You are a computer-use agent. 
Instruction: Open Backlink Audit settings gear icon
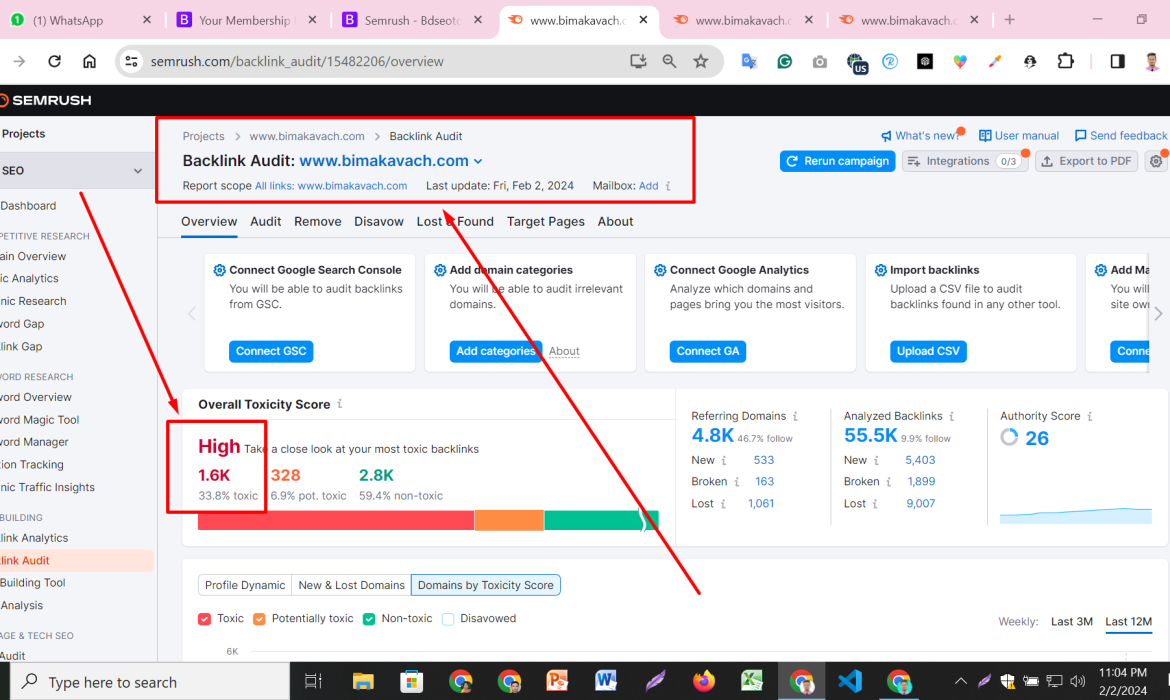(x=1156, y=161)
